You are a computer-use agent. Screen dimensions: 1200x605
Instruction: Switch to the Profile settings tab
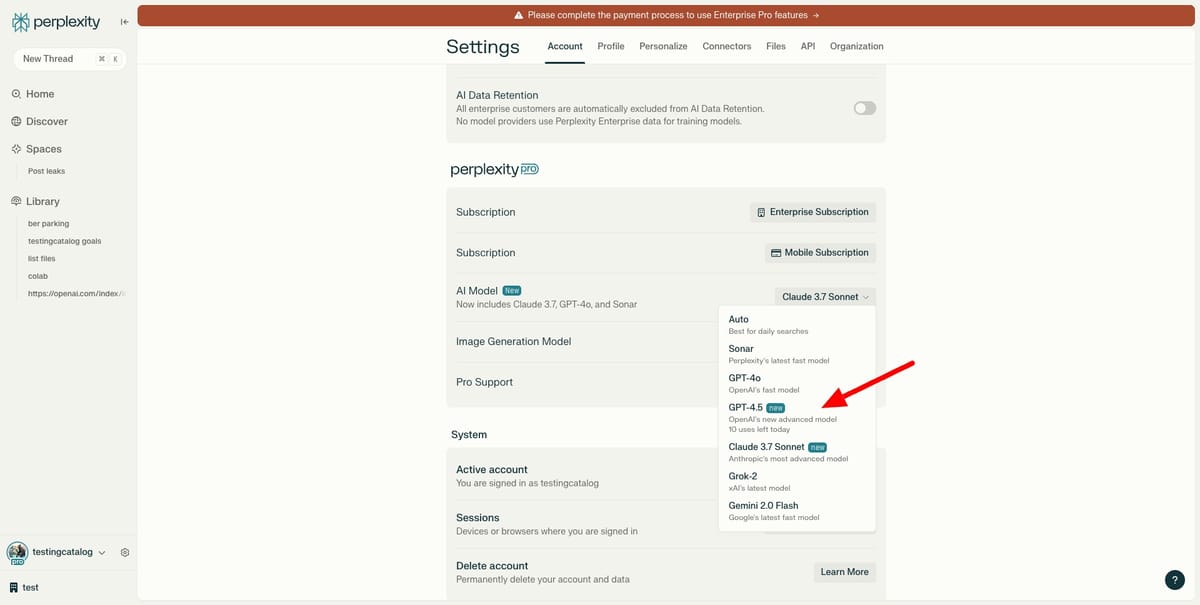[x=611, y=45]
